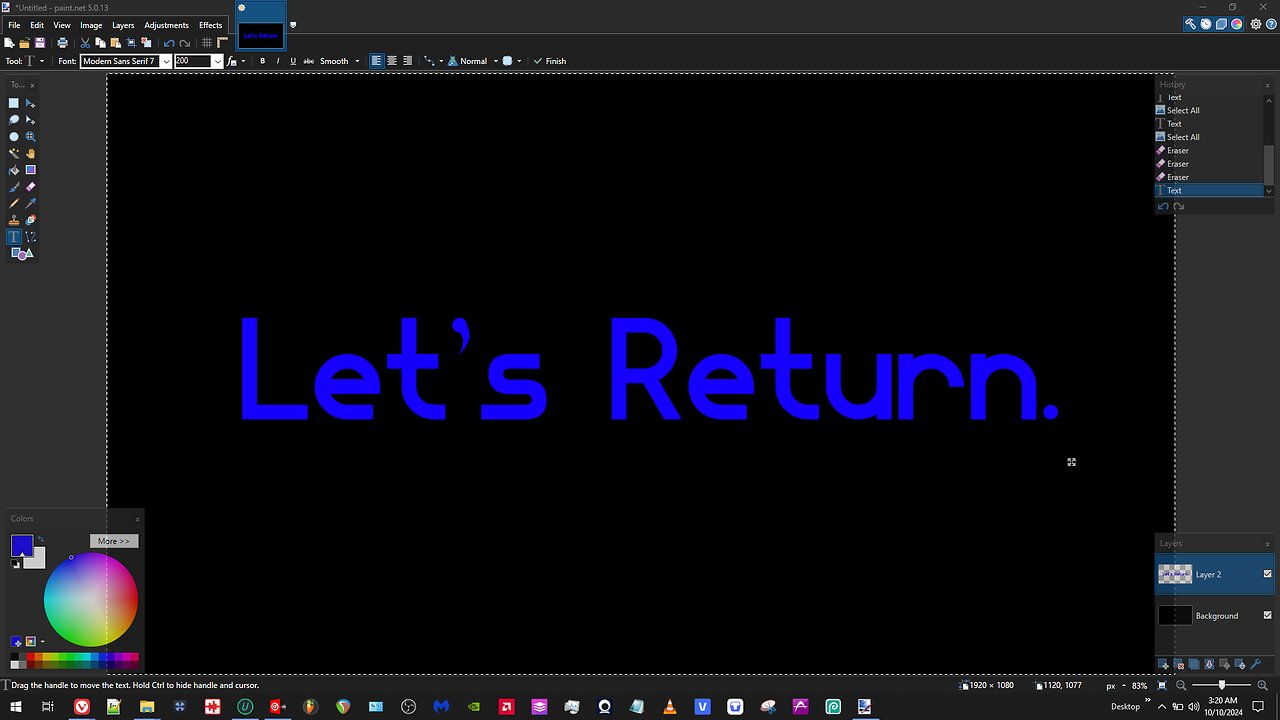Image resolution: width=1280 pixels, height=720 pixels.
Task: Toggle Underline text formatting
Action: coord(293,61)
